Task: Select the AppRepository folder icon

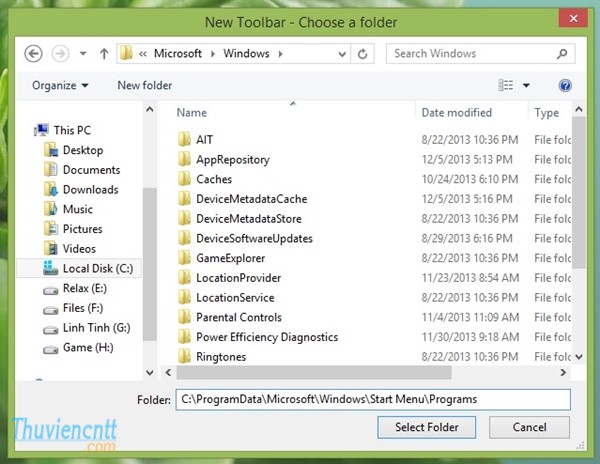Action: pyautogui.click(x=184, y=159)
